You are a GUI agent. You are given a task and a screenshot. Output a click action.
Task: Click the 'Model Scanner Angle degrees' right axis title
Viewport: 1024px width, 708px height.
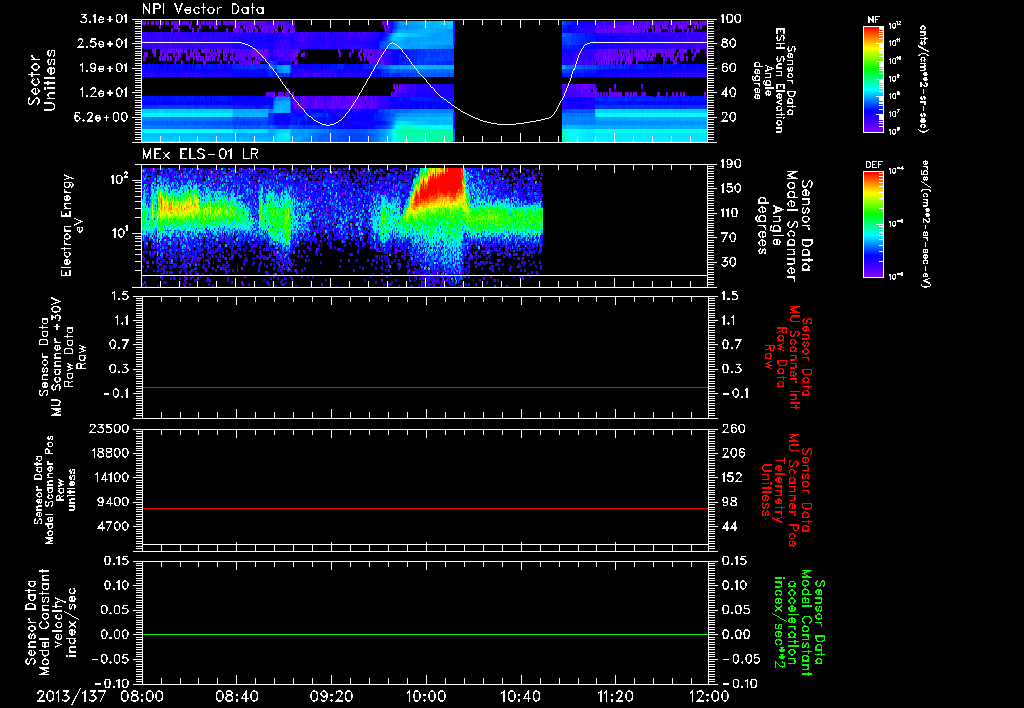tap(783, 226)
